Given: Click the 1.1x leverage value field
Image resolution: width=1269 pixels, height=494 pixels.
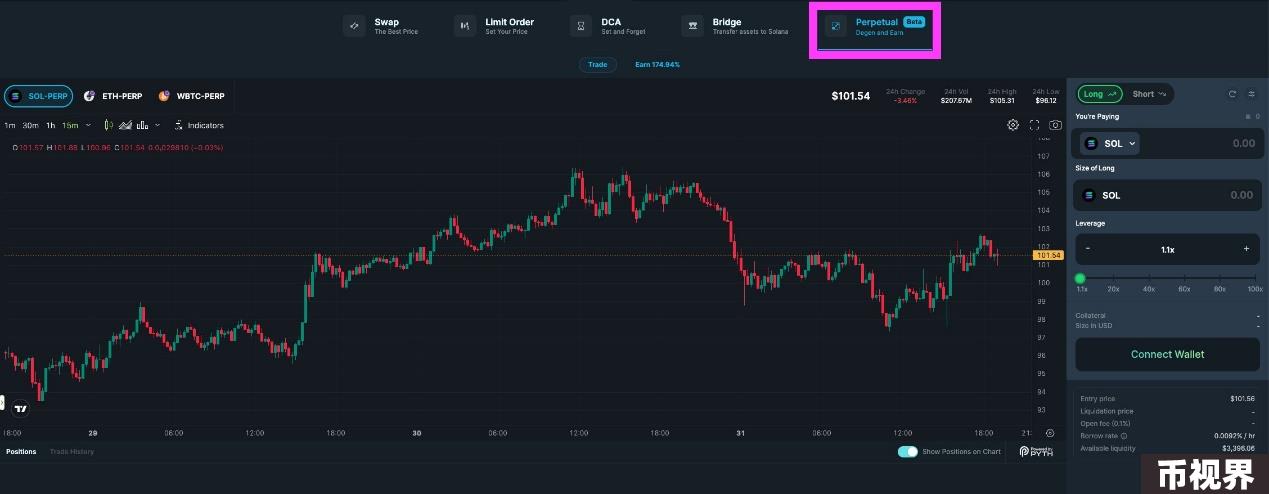Looking at the screenshot, I should [1167, 250].
